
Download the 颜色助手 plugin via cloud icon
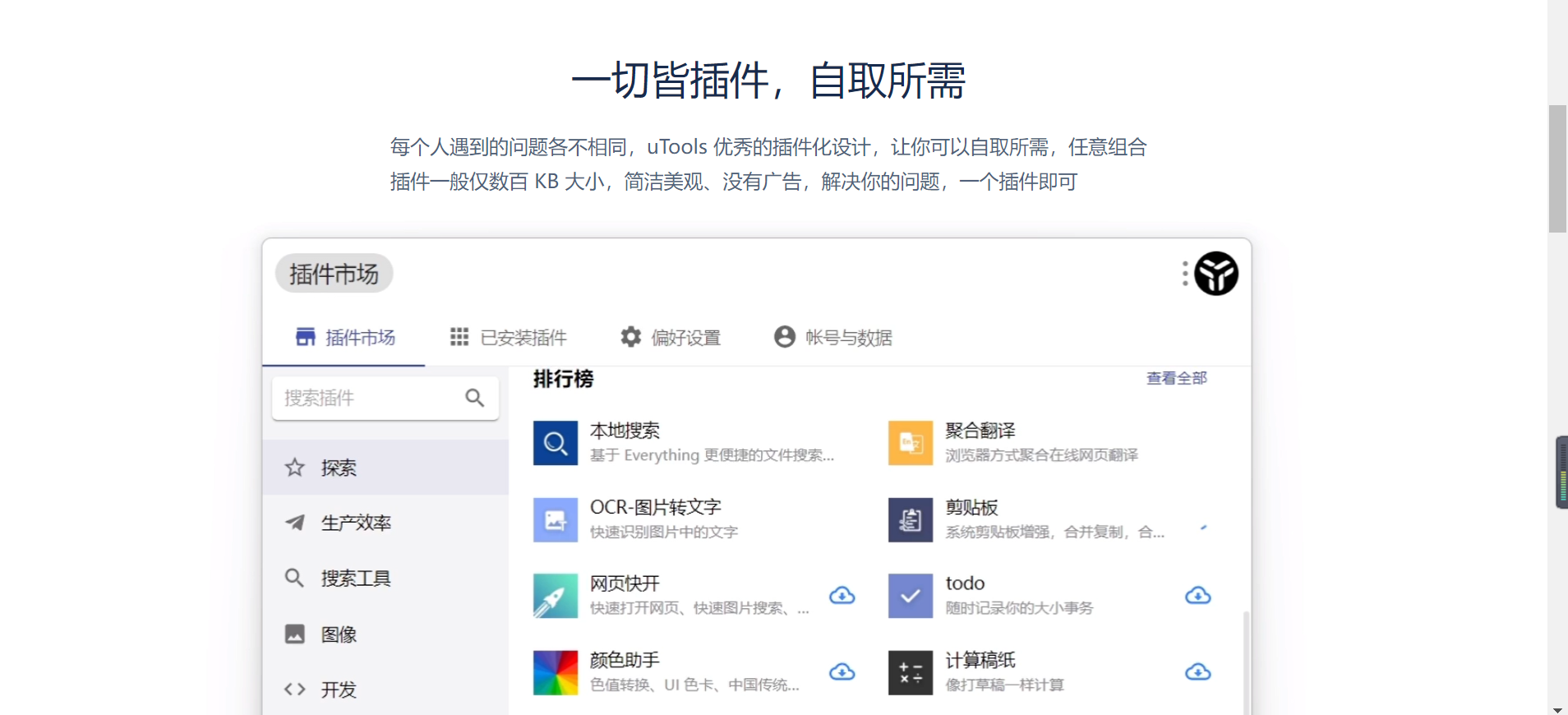[x=842, y=672]
